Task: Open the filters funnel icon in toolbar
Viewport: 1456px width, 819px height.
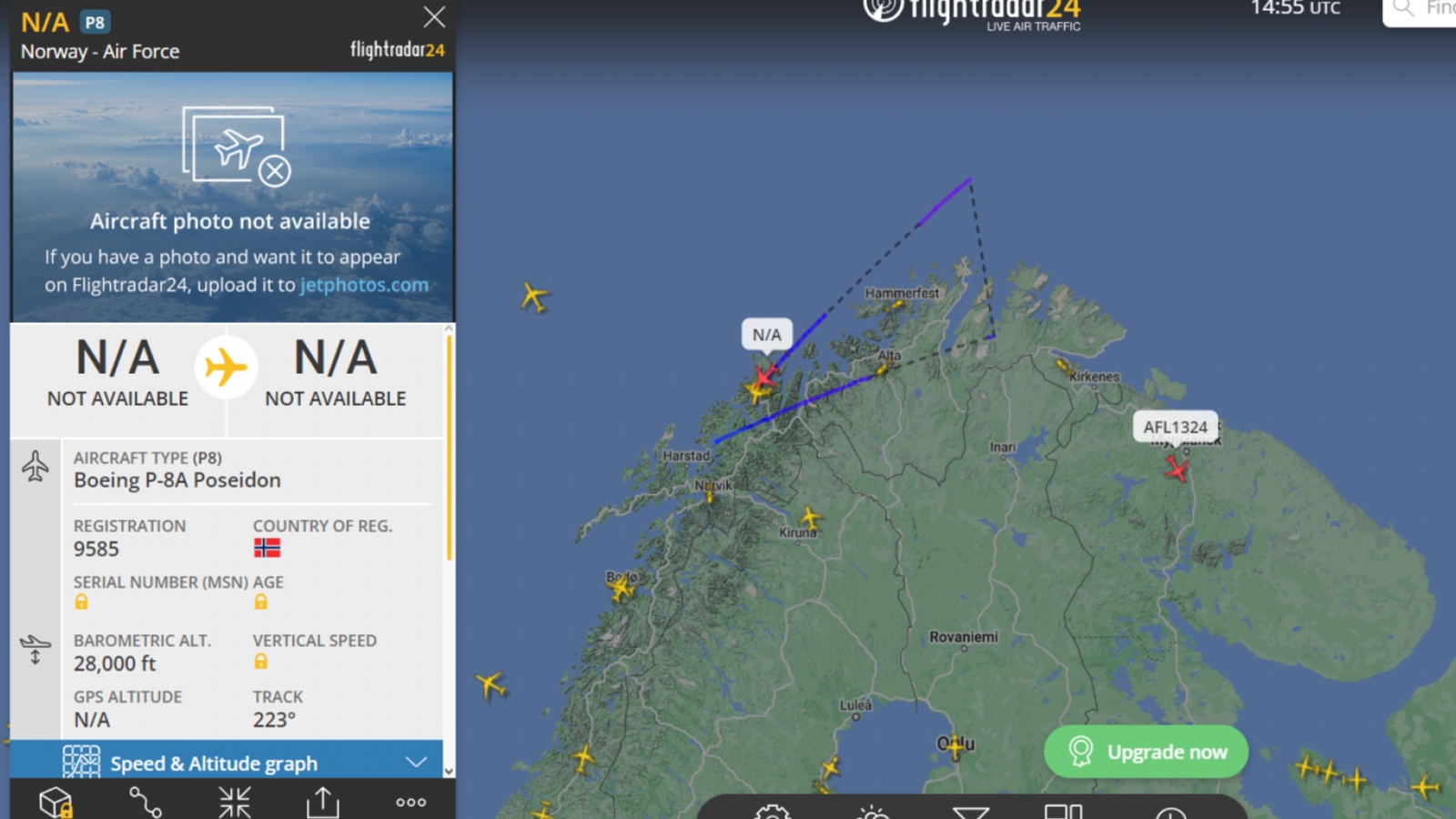Action: click(x=970, y=812)
